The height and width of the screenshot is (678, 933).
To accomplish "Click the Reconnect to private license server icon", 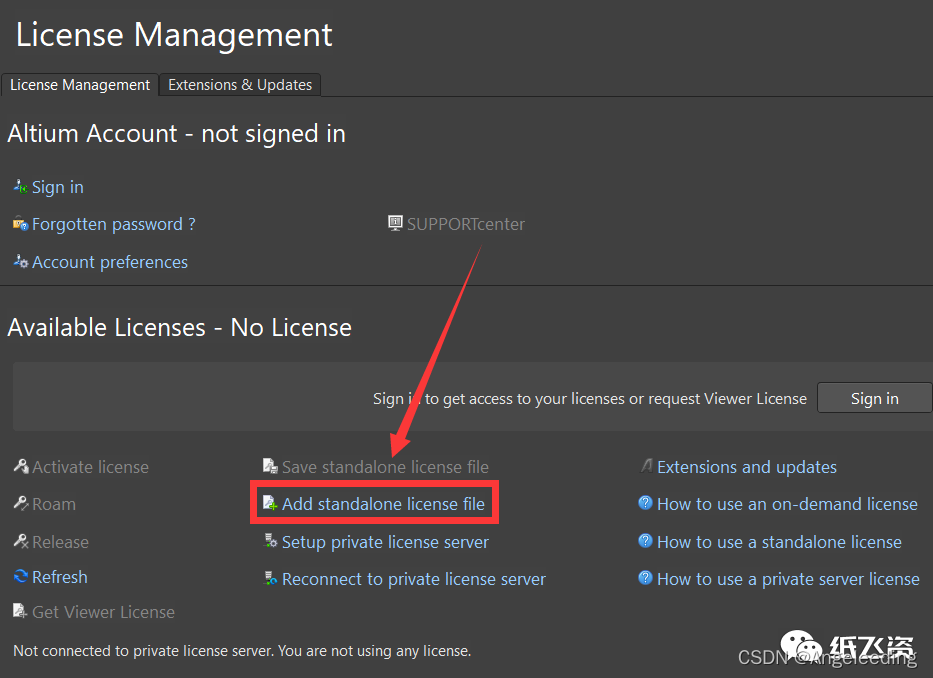I will (x=270, y=579).
